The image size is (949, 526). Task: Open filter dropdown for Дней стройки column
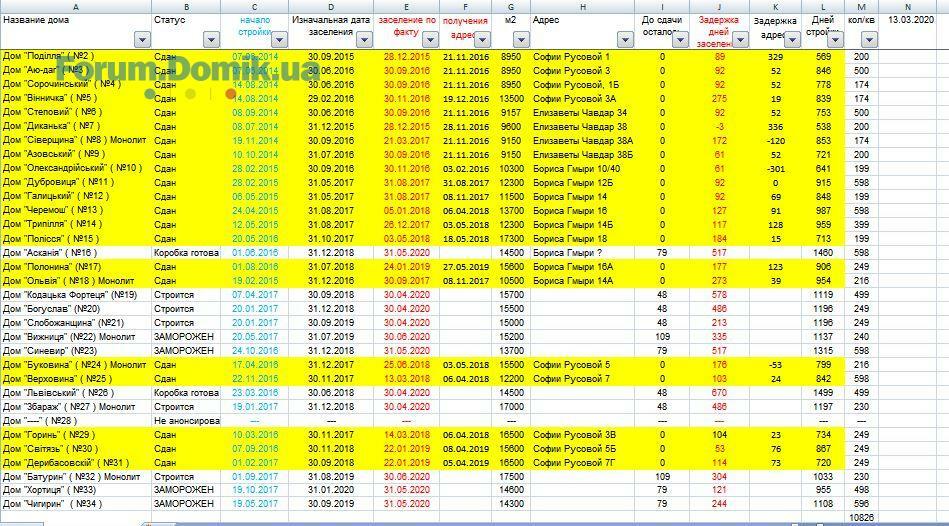point(835,40)
